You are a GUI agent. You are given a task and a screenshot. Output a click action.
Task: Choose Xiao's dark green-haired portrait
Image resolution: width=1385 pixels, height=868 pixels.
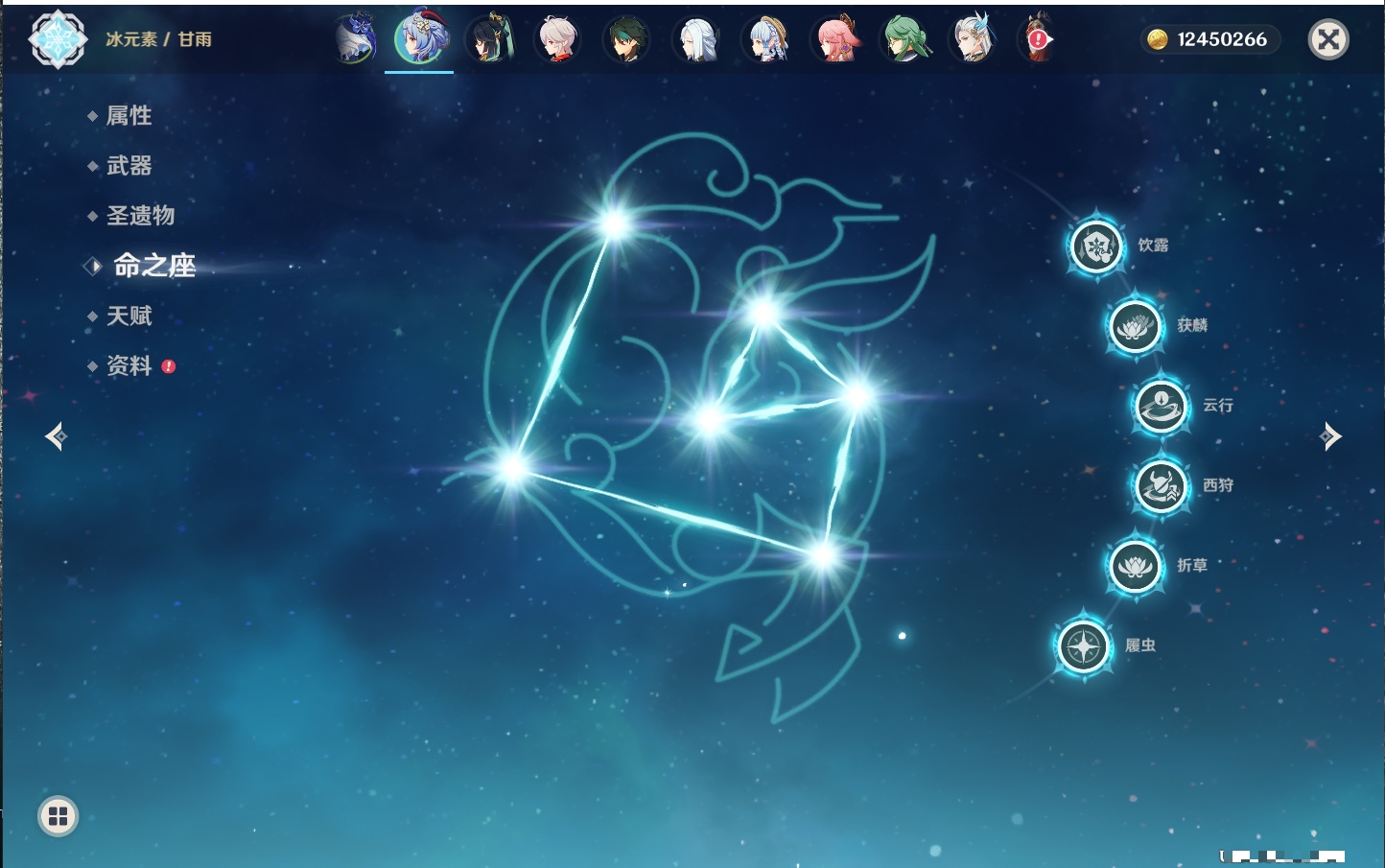(627, 39)
